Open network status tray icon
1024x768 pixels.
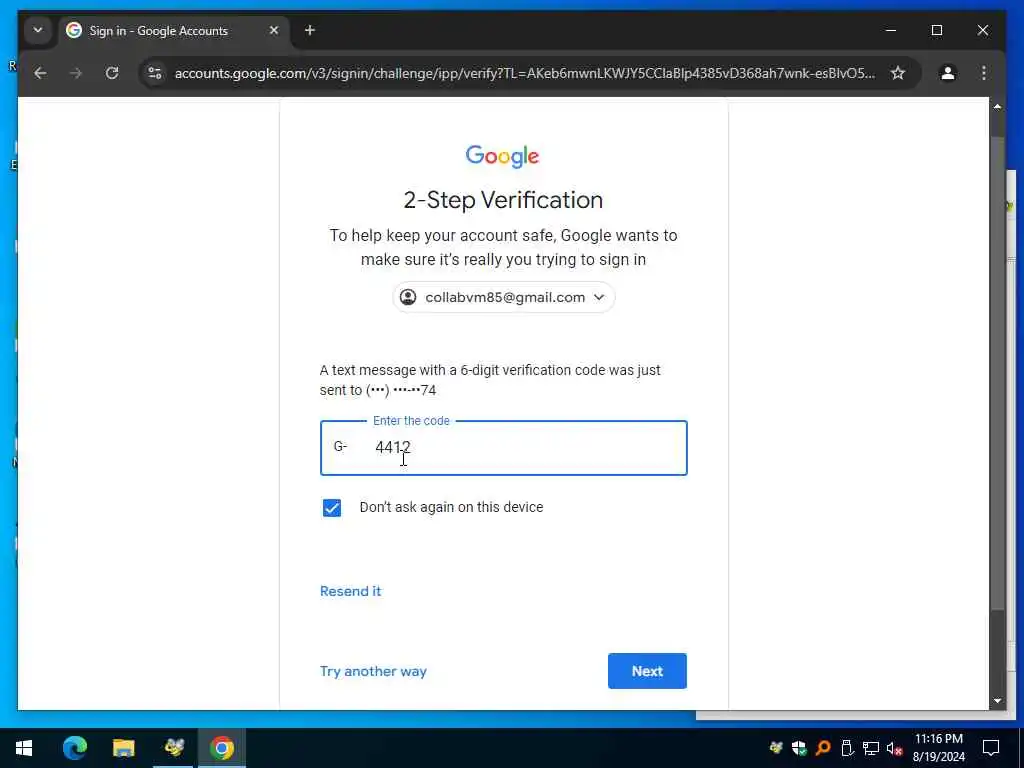[x=871, y=748]
